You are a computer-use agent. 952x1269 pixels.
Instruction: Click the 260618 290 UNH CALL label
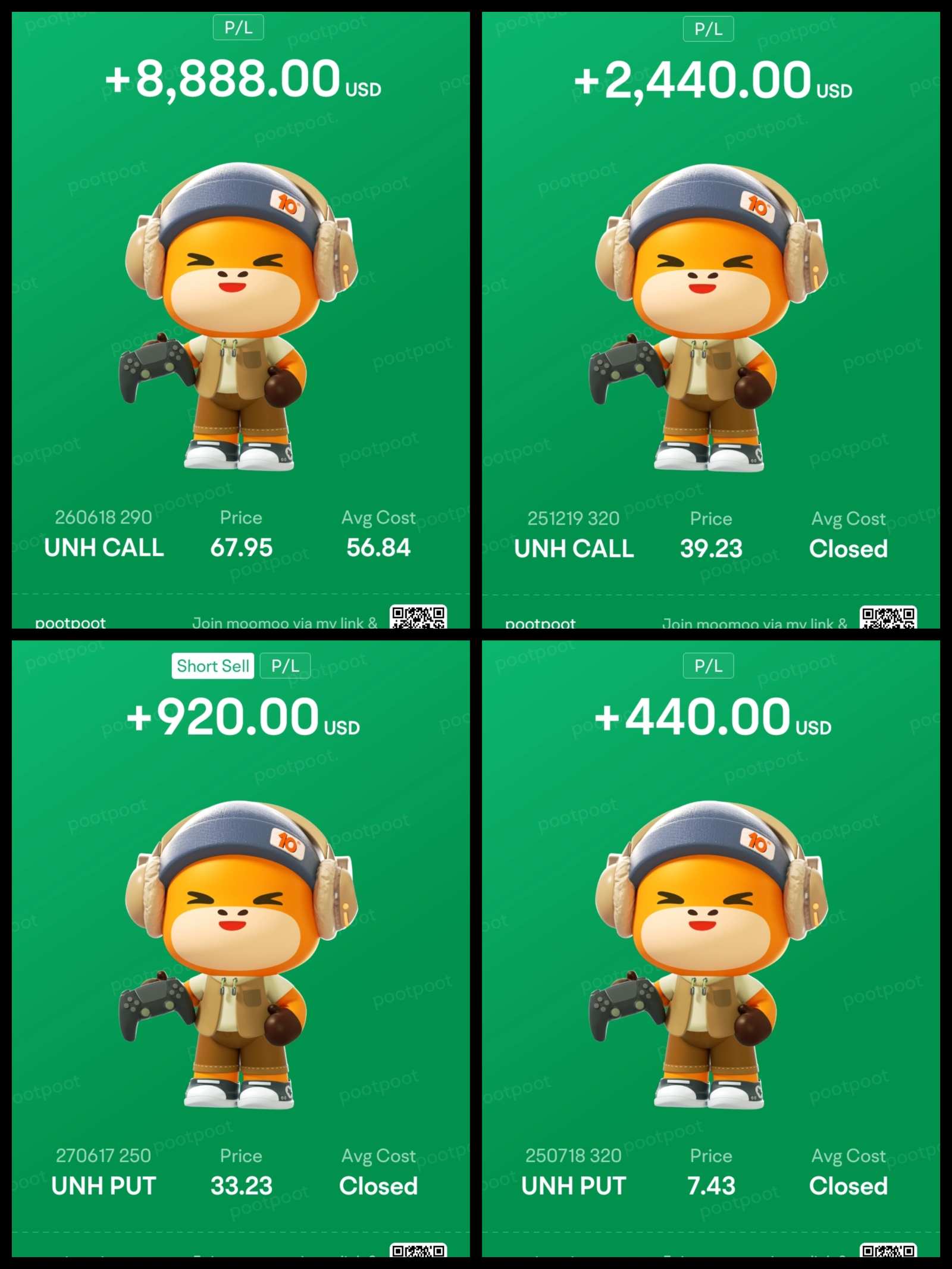coord(104,533)
